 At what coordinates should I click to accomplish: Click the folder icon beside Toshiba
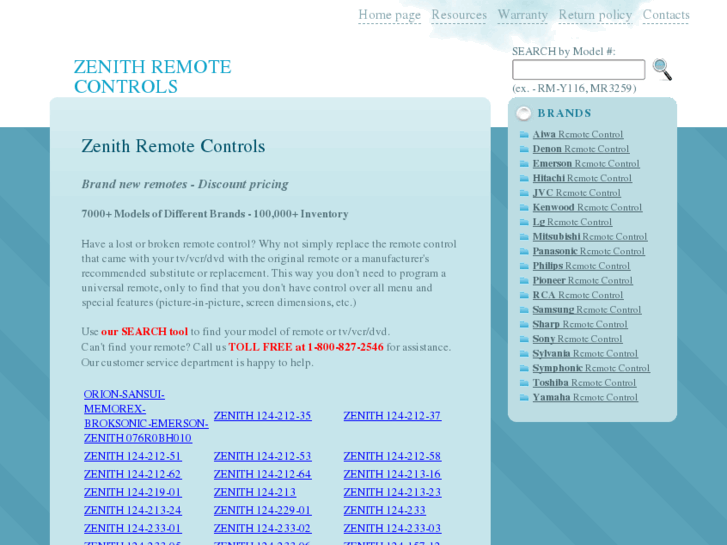524,383
